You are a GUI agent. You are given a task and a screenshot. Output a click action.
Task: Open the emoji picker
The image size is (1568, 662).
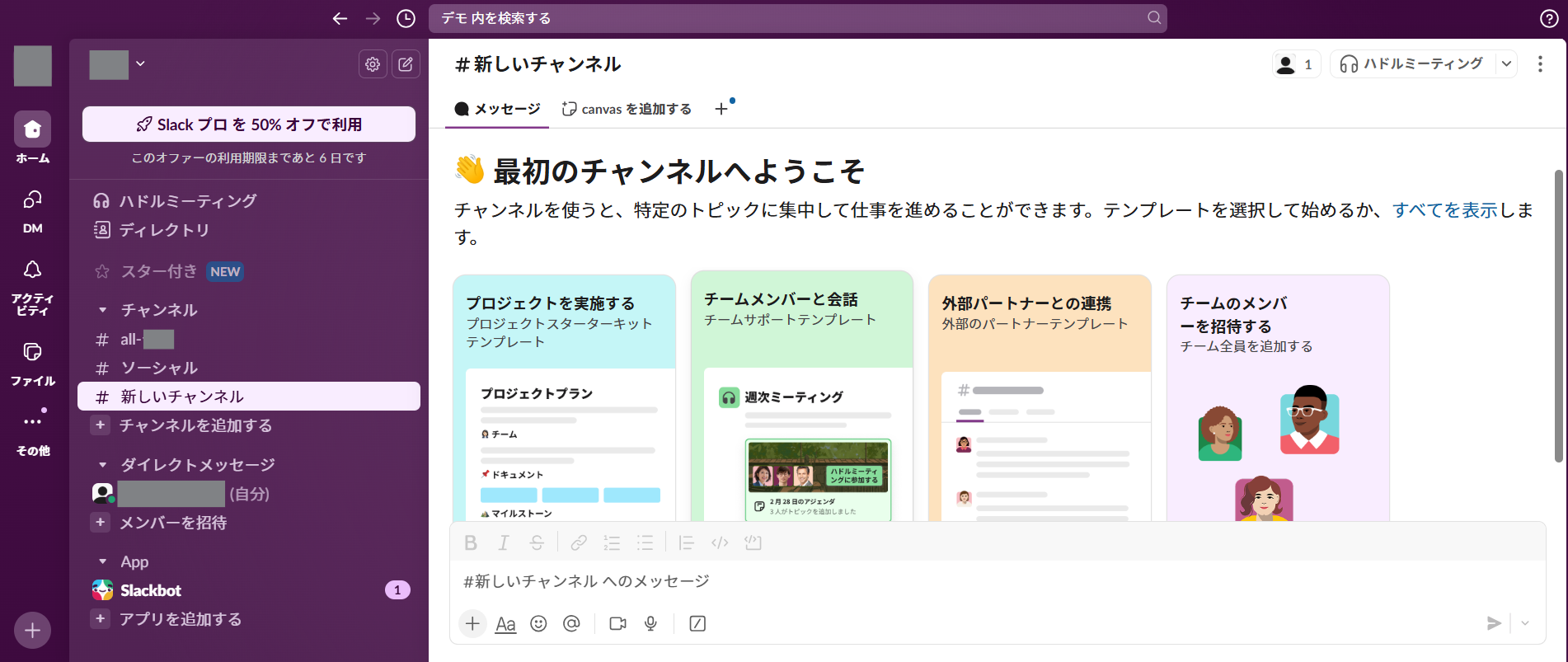pyautogui.click(x=538, y=623)
